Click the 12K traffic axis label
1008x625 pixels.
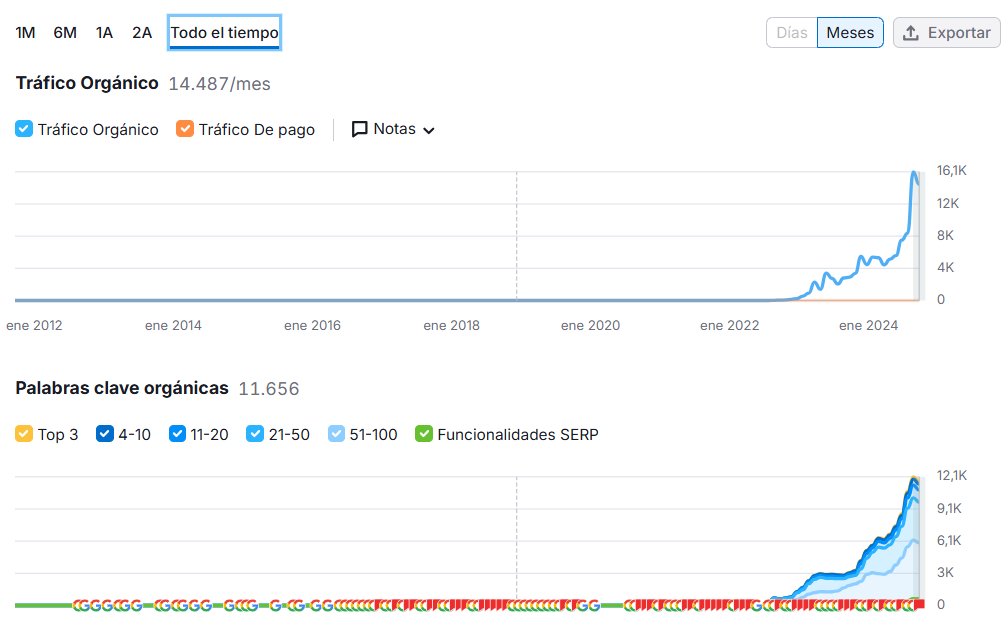coord(948,203)
